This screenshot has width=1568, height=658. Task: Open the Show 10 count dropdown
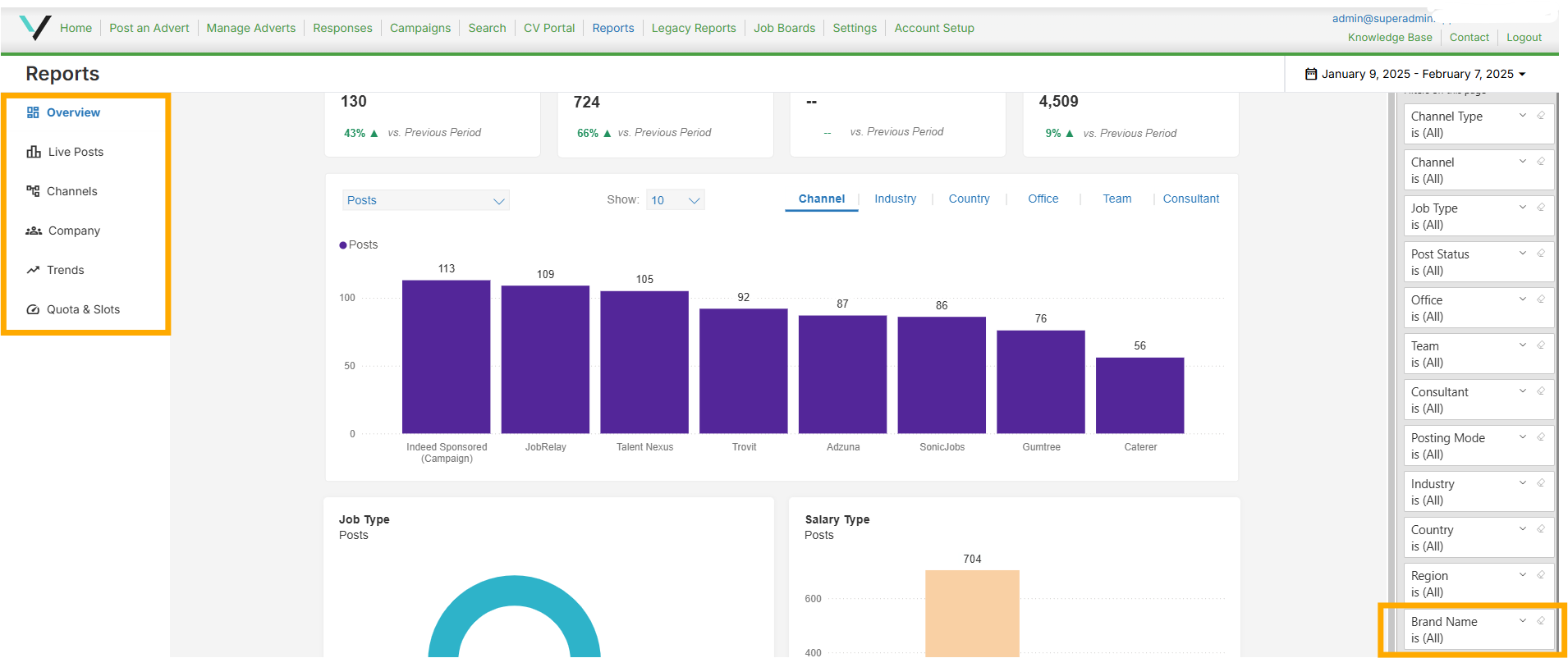coord(676,200)
